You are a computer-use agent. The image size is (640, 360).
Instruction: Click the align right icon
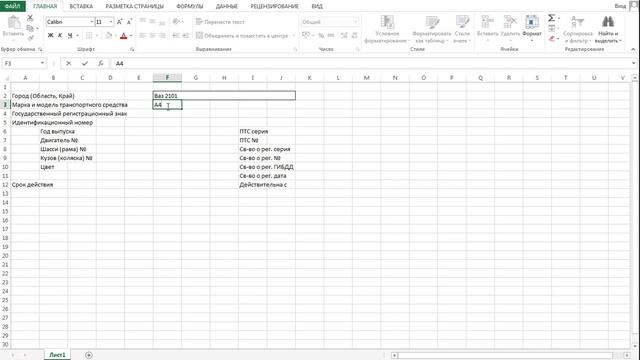tap(162, 36)
